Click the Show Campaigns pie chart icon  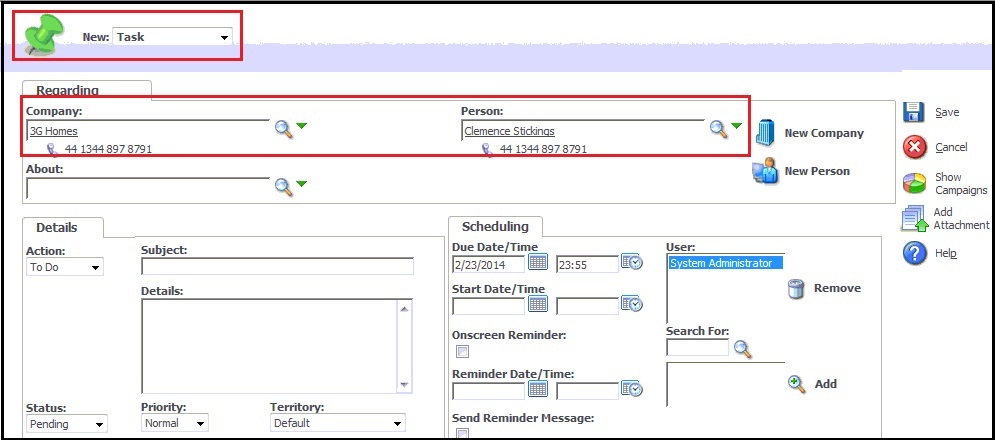point(914,183)
